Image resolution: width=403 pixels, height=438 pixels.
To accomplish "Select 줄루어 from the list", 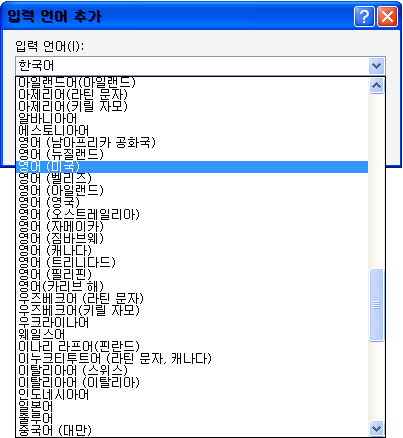I will 192,418.
